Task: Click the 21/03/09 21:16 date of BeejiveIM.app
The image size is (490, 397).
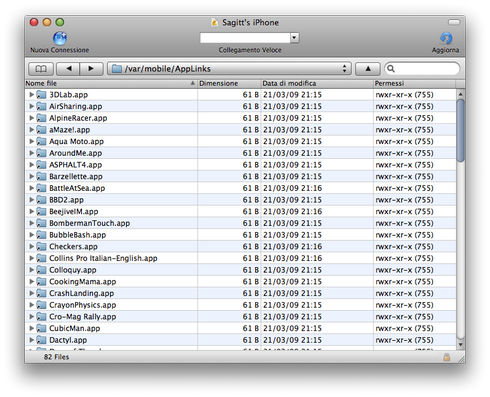Action: tap(292, 211)
